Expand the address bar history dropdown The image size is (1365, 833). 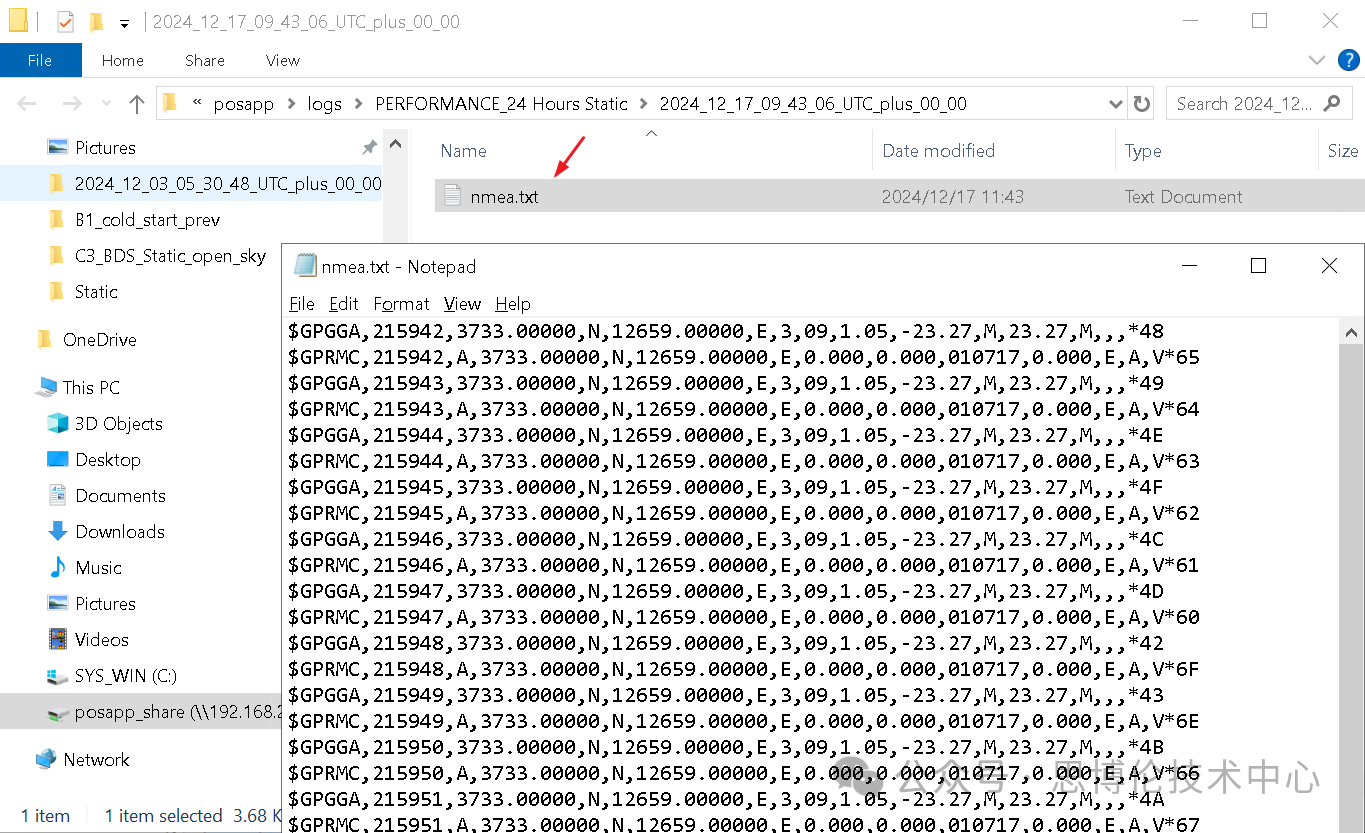pyautogui.click(x=1116, y=104)
